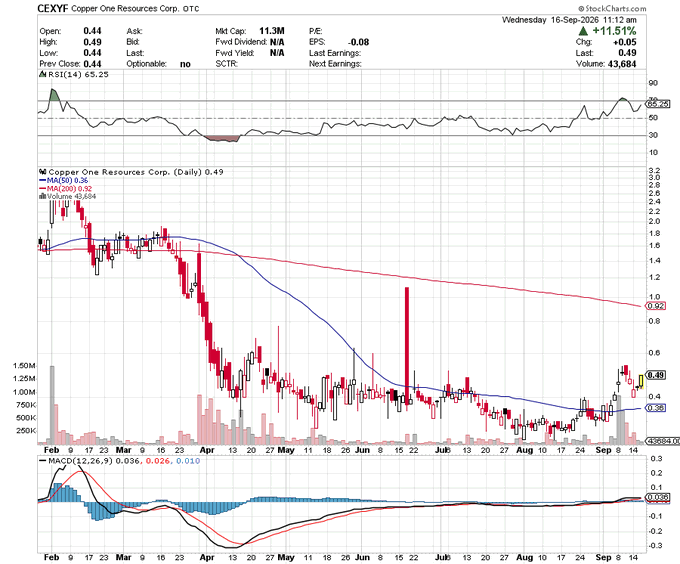This screenshot has height=564, width=680.
Task: Click the tall gray February volume spike bar
Action: point(52,405)
